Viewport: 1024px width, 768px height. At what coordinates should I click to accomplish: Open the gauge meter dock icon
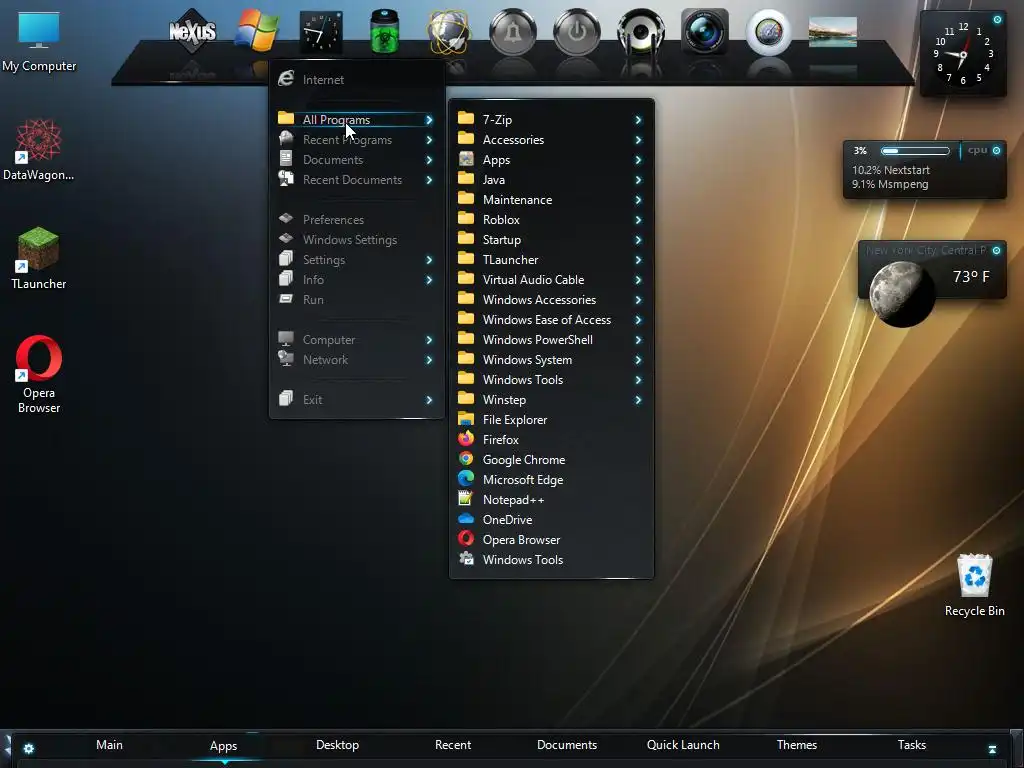coord(769,31)
